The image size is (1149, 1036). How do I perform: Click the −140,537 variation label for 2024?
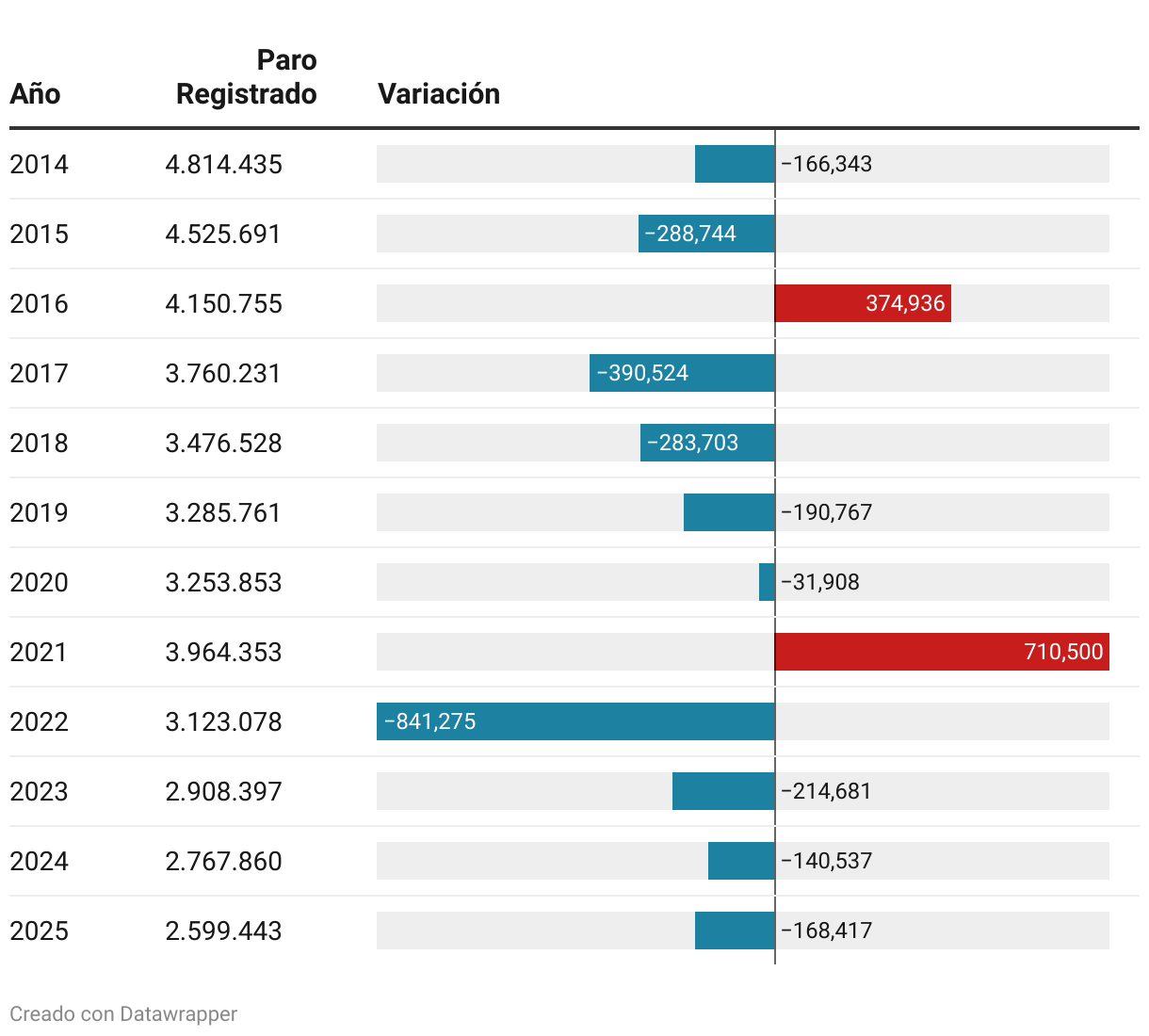pyautogui.click(x=826, y=861)
